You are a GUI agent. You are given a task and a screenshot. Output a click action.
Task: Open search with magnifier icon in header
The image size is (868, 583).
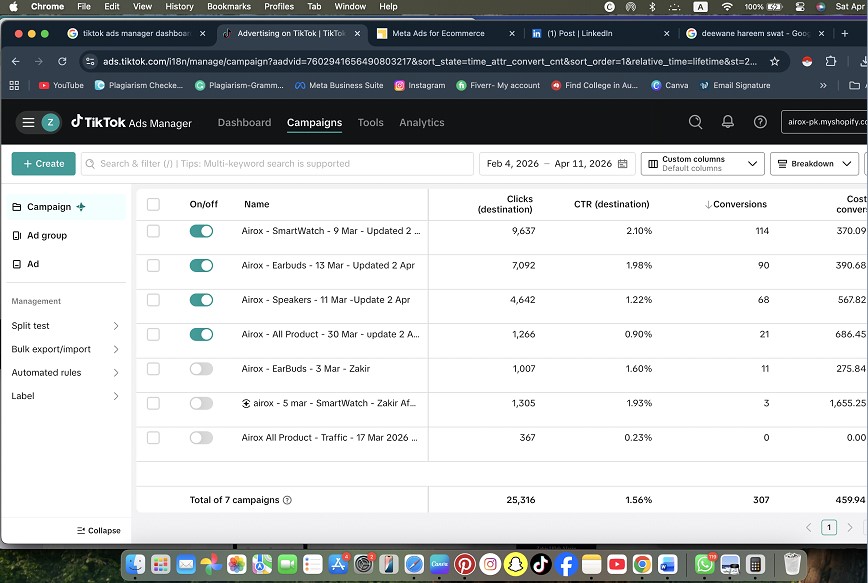click(695, 122)
